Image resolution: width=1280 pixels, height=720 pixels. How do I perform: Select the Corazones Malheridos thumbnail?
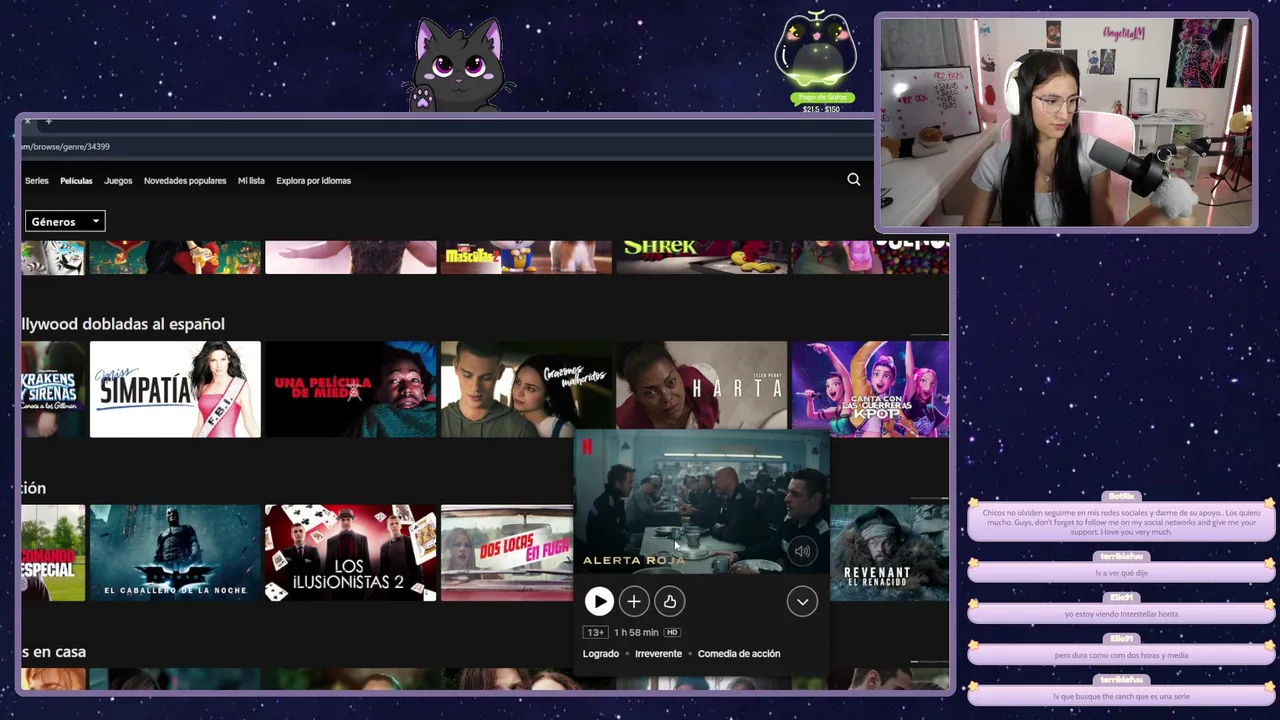point(526,389)
